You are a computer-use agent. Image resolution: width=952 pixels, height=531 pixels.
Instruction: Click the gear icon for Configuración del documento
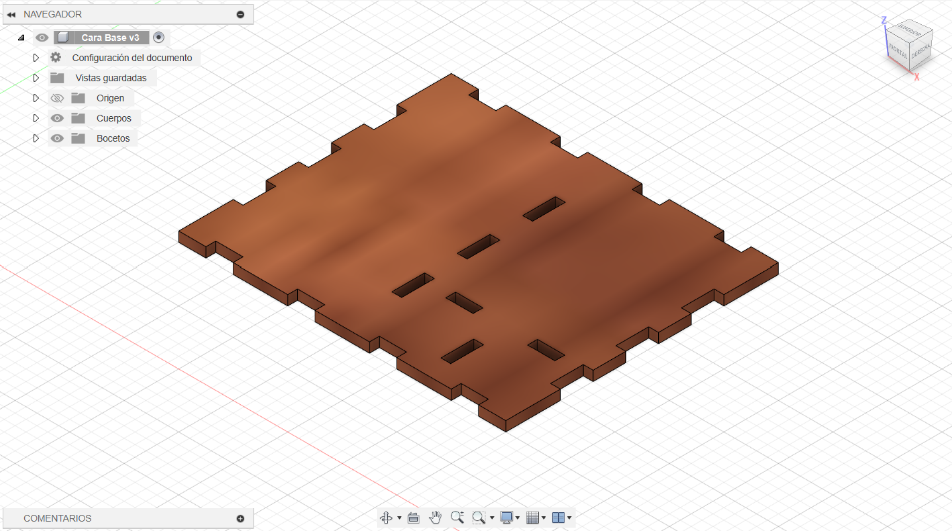56,58
